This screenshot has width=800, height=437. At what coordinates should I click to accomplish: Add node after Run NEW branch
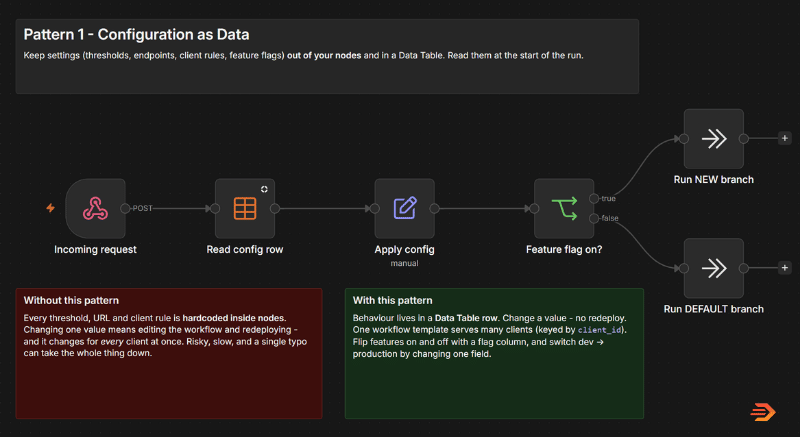point(785,138)
